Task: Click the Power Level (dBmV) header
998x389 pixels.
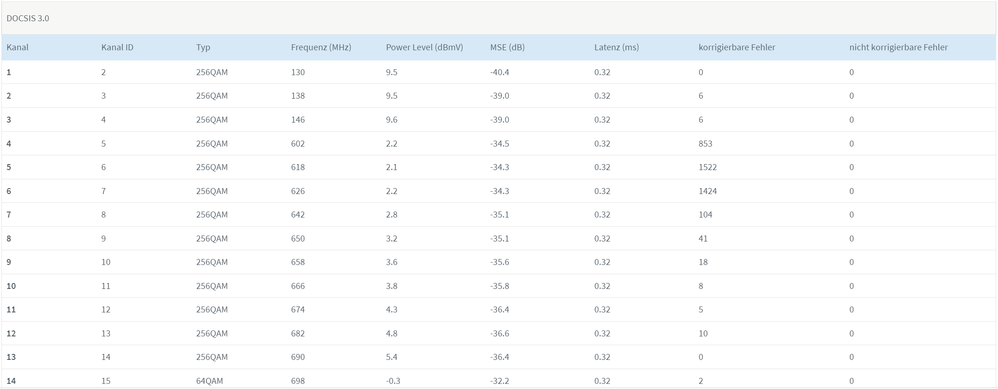Action: (x=425, y=48)
